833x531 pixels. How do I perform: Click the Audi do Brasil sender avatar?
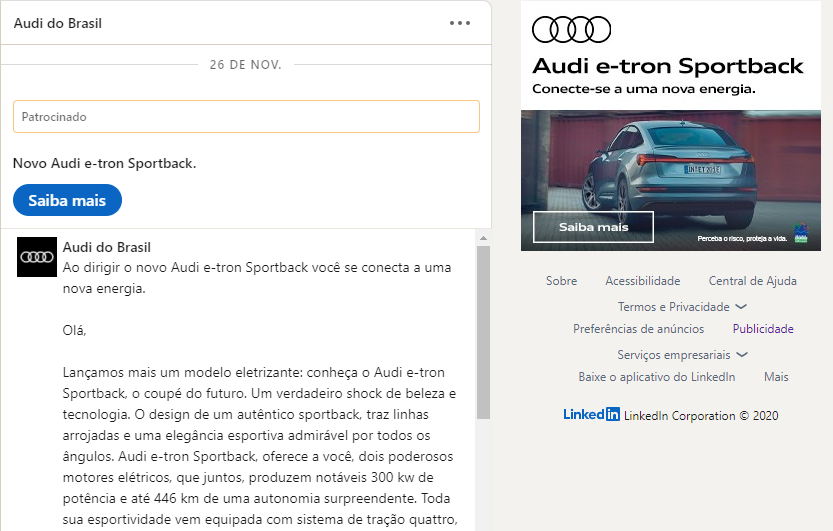(x=37, y=257)
